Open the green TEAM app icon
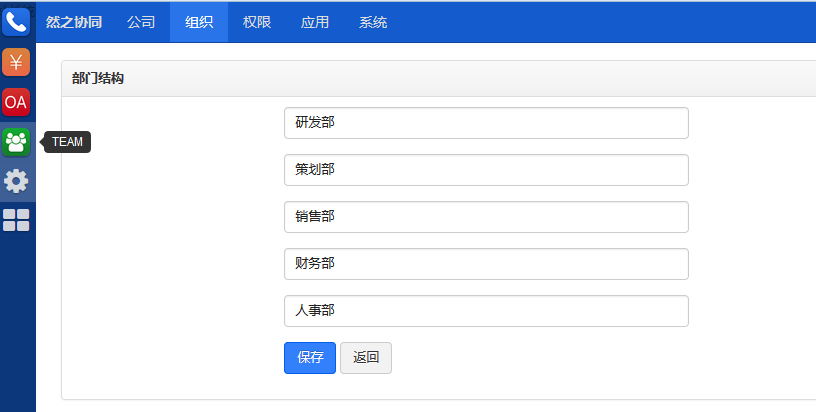The width and height of the screenshot is (816, 412). point(16,142)
